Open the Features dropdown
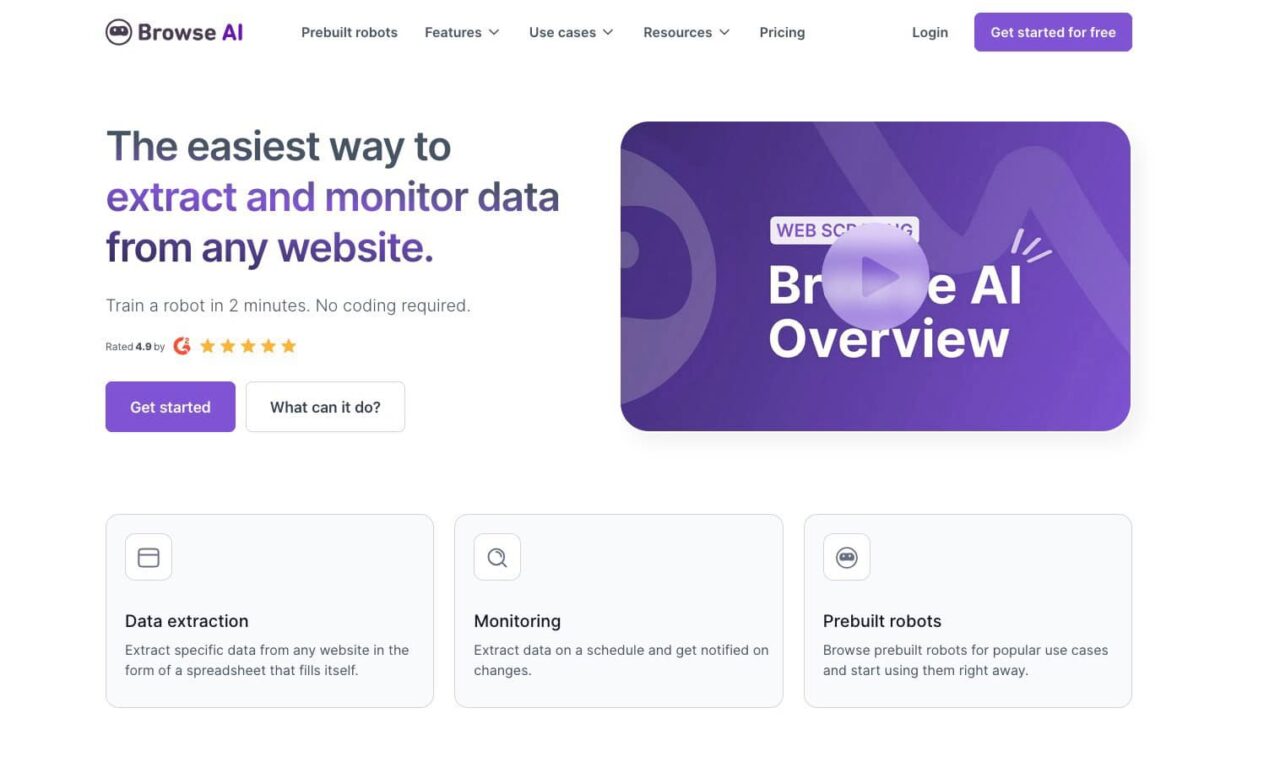 (461, 32)
